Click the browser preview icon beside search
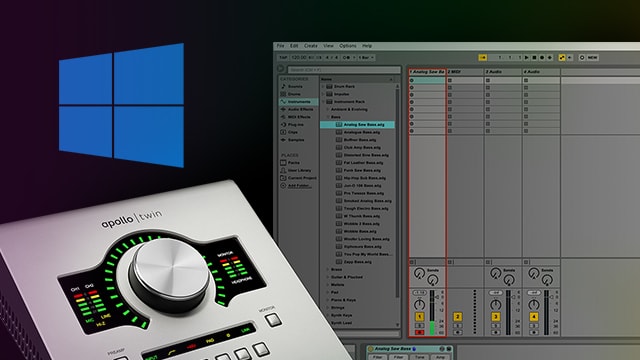This screenshot has width=640, height=360. tap(281, 69)
